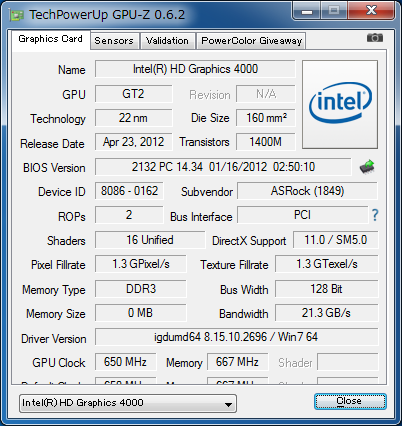Click the DirectX Support value 11.0 / SM5.0
The width and height of the screenshot is (402, 426).
[336, 240]
